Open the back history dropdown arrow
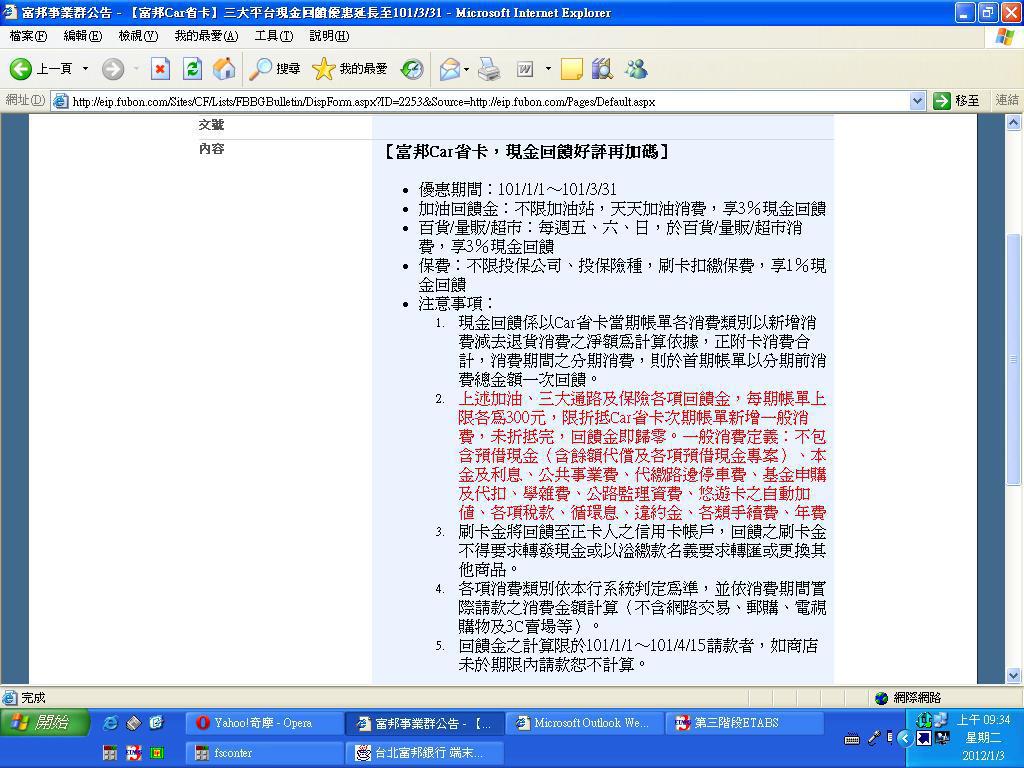The height and width of the screenshot is (768, 1024). pos(85,69)
